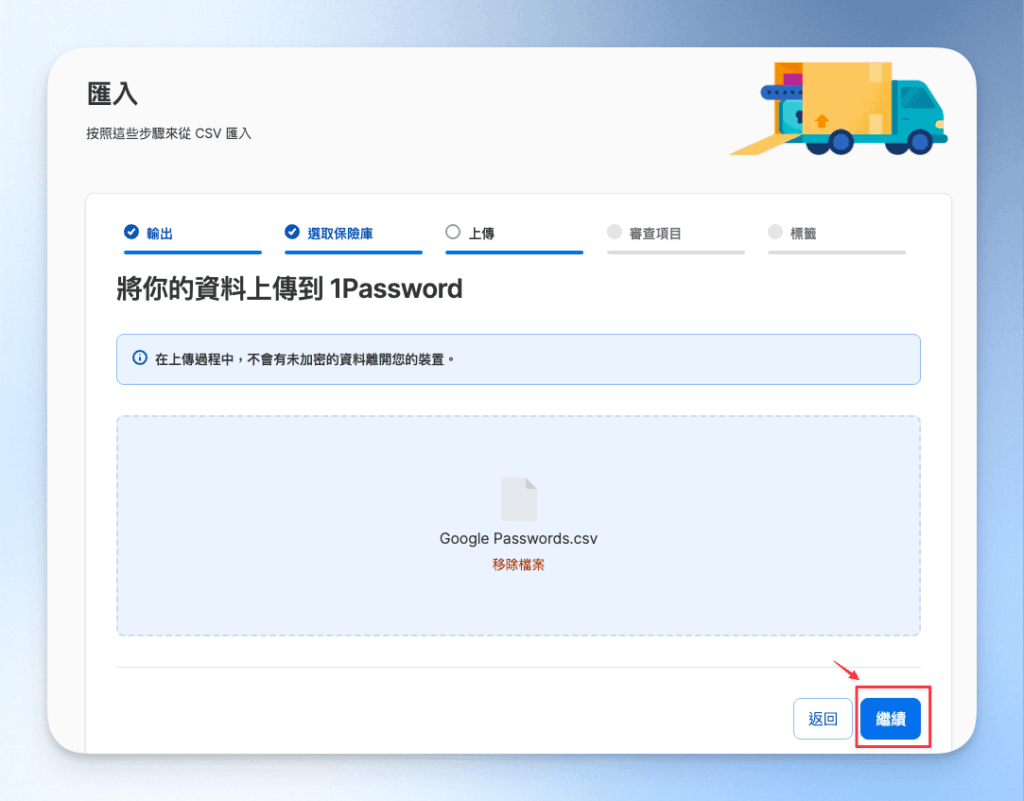Select the 輸出 step tab
This screenshot has height=801, width=1024.
193,238
